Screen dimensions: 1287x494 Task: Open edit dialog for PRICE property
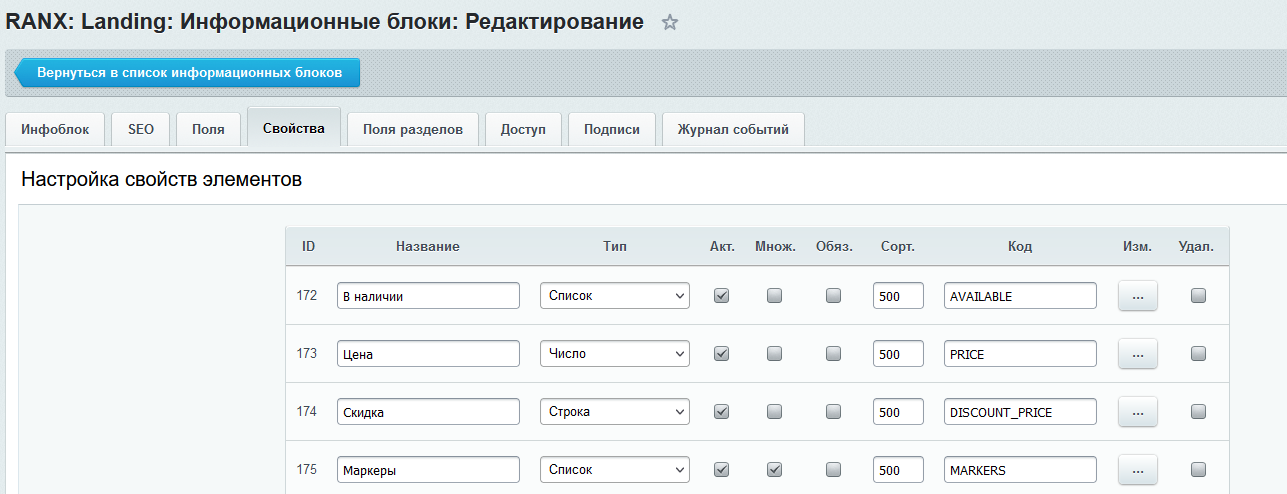point(1137,354)
